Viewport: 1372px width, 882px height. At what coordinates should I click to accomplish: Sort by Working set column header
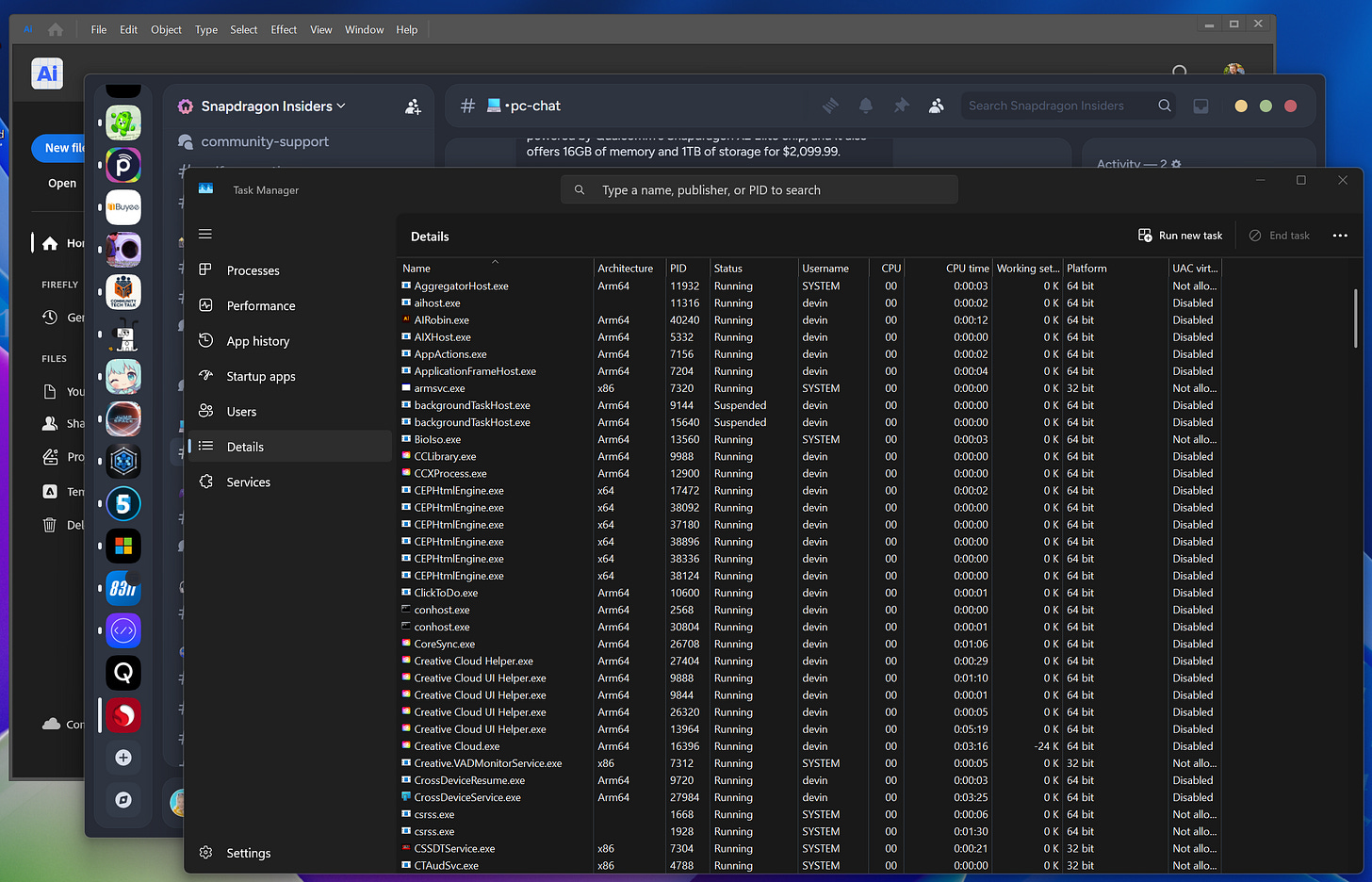click(1028, 269)
